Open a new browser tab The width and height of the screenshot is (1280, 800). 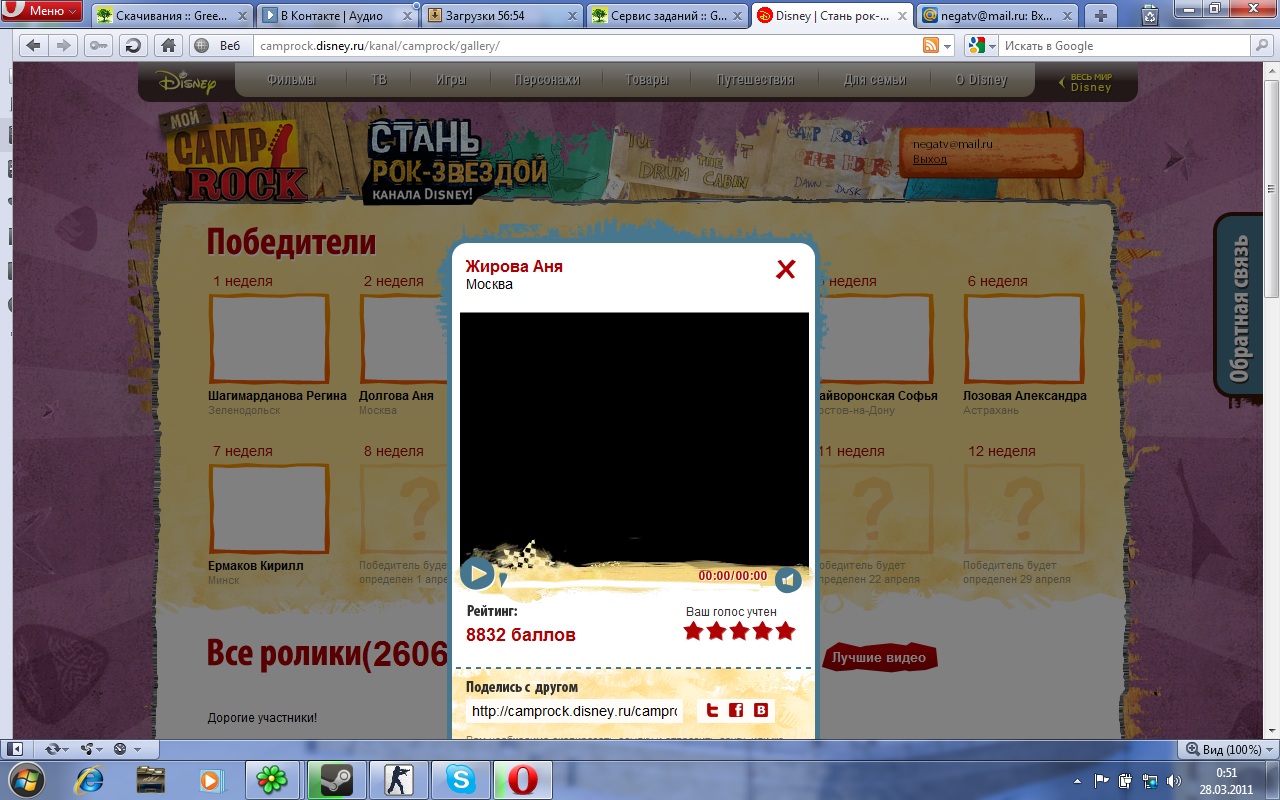(1101, 15)
